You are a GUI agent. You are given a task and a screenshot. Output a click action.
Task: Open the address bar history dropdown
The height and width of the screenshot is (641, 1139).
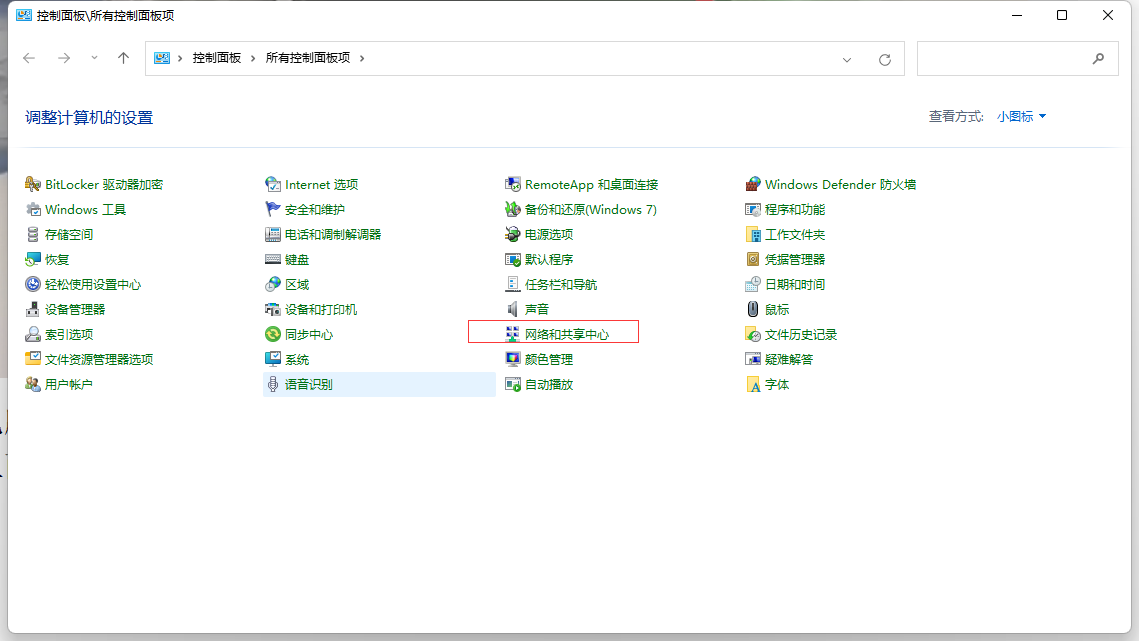(x=846, y=58)
